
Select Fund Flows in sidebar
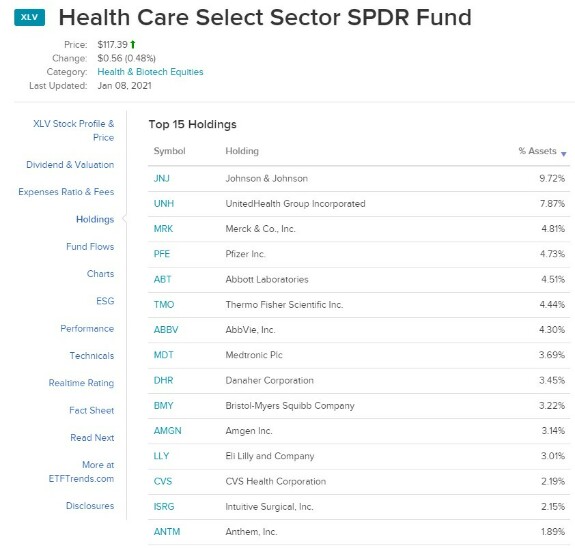click(90, 246)
